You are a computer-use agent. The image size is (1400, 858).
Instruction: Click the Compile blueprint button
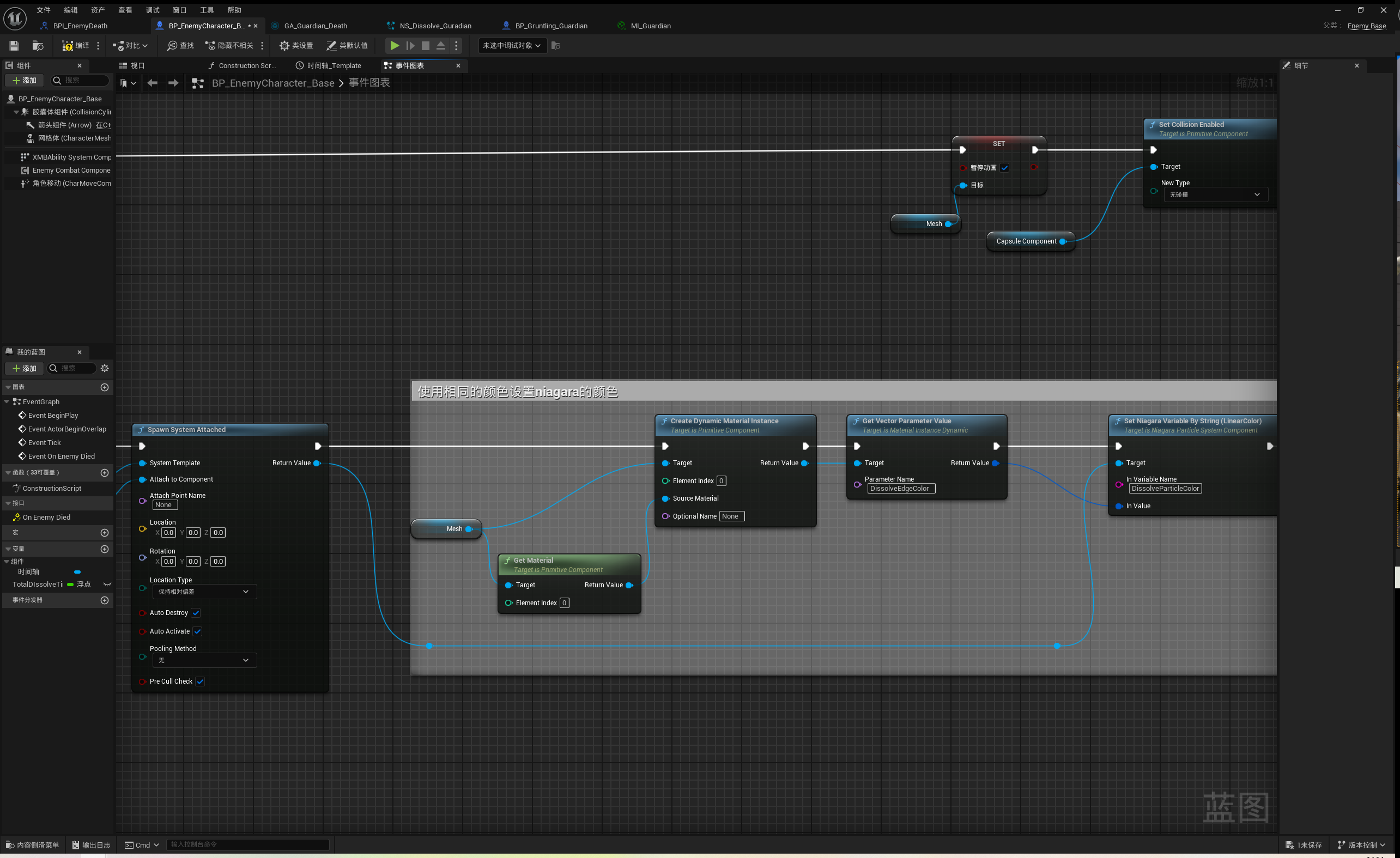pos(76,45)
